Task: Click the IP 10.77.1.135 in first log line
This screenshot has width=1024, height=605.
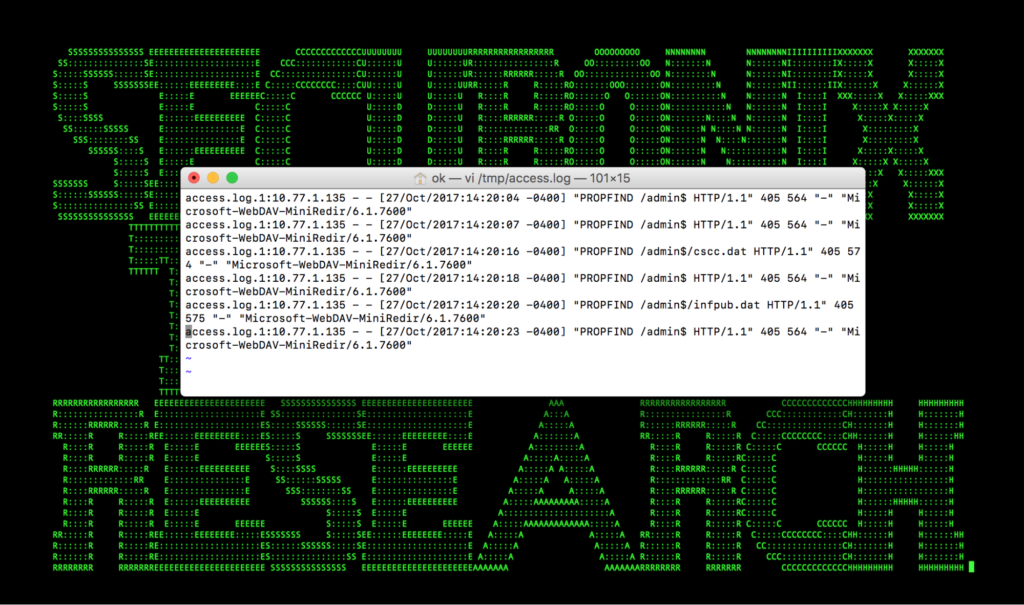Action: point(309,198)
